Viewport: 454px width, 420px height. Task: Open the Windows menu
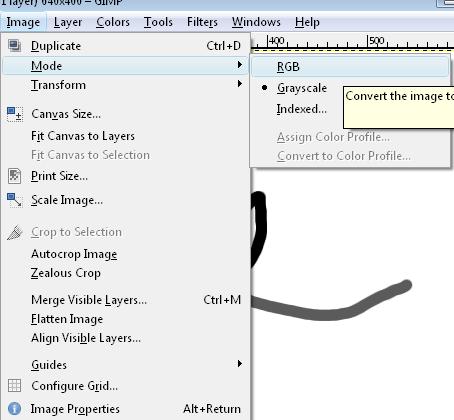[256, 22]
